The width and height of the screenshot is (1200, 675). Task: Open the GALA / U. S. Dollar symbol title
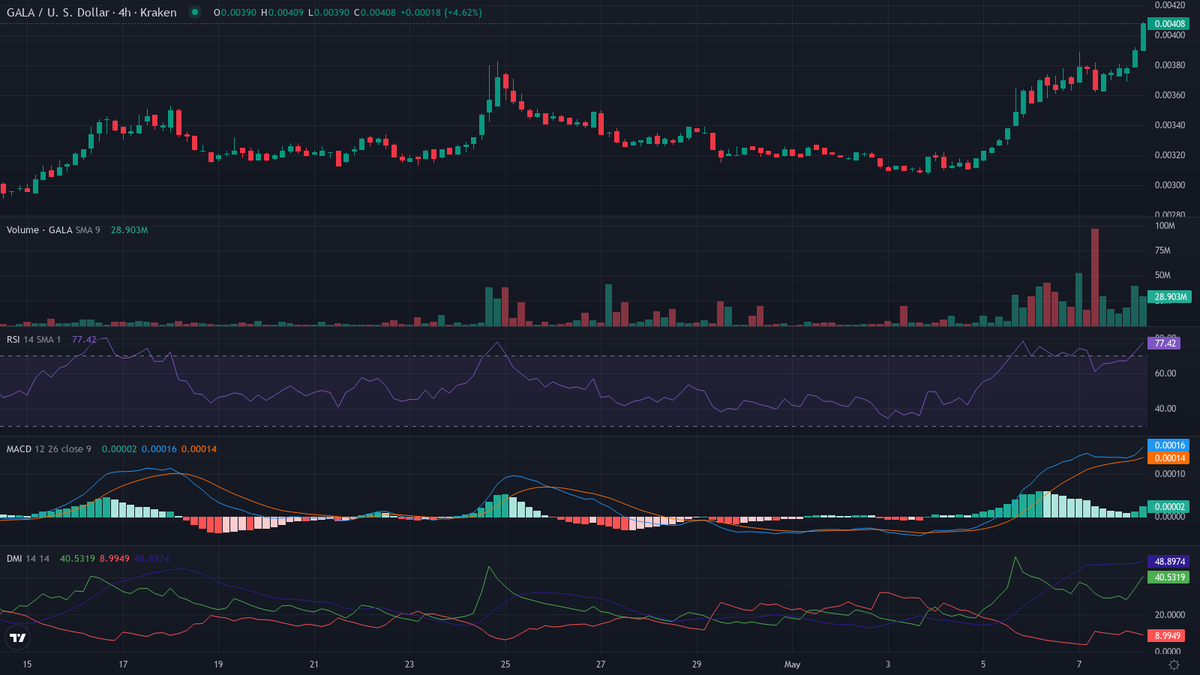tap(92, 12)
